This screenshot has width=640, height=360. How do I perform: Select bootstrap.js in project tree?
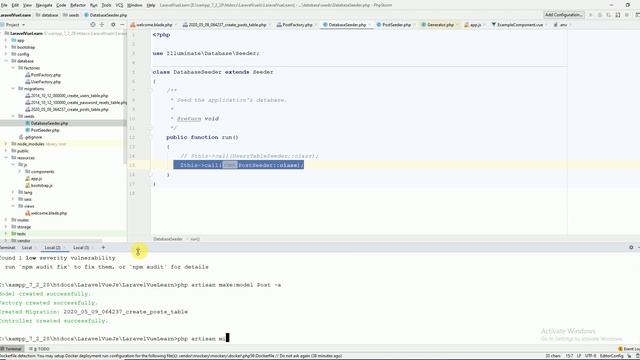(39, 186)
